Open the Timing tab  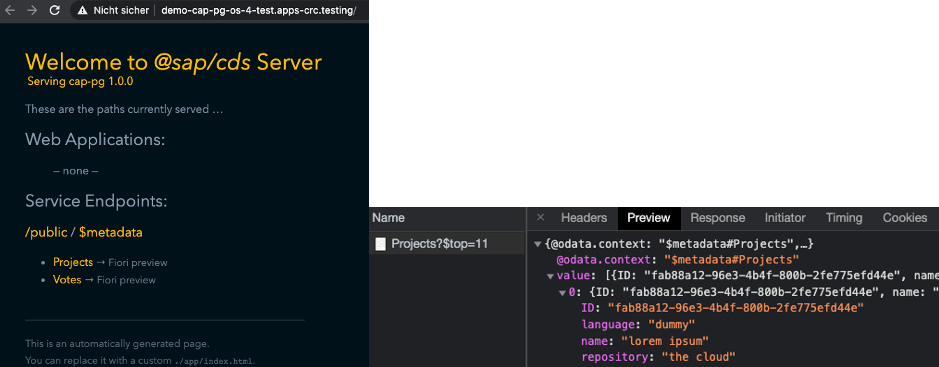tap(844, 218)
